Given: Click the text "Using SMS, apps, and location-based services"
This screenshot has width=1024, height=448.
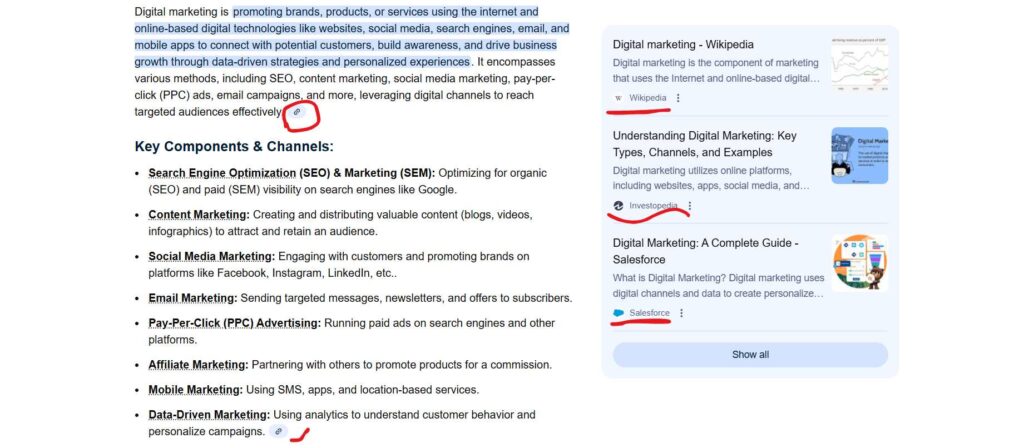Looking at the screenshot, I should (x=362, y=390).
